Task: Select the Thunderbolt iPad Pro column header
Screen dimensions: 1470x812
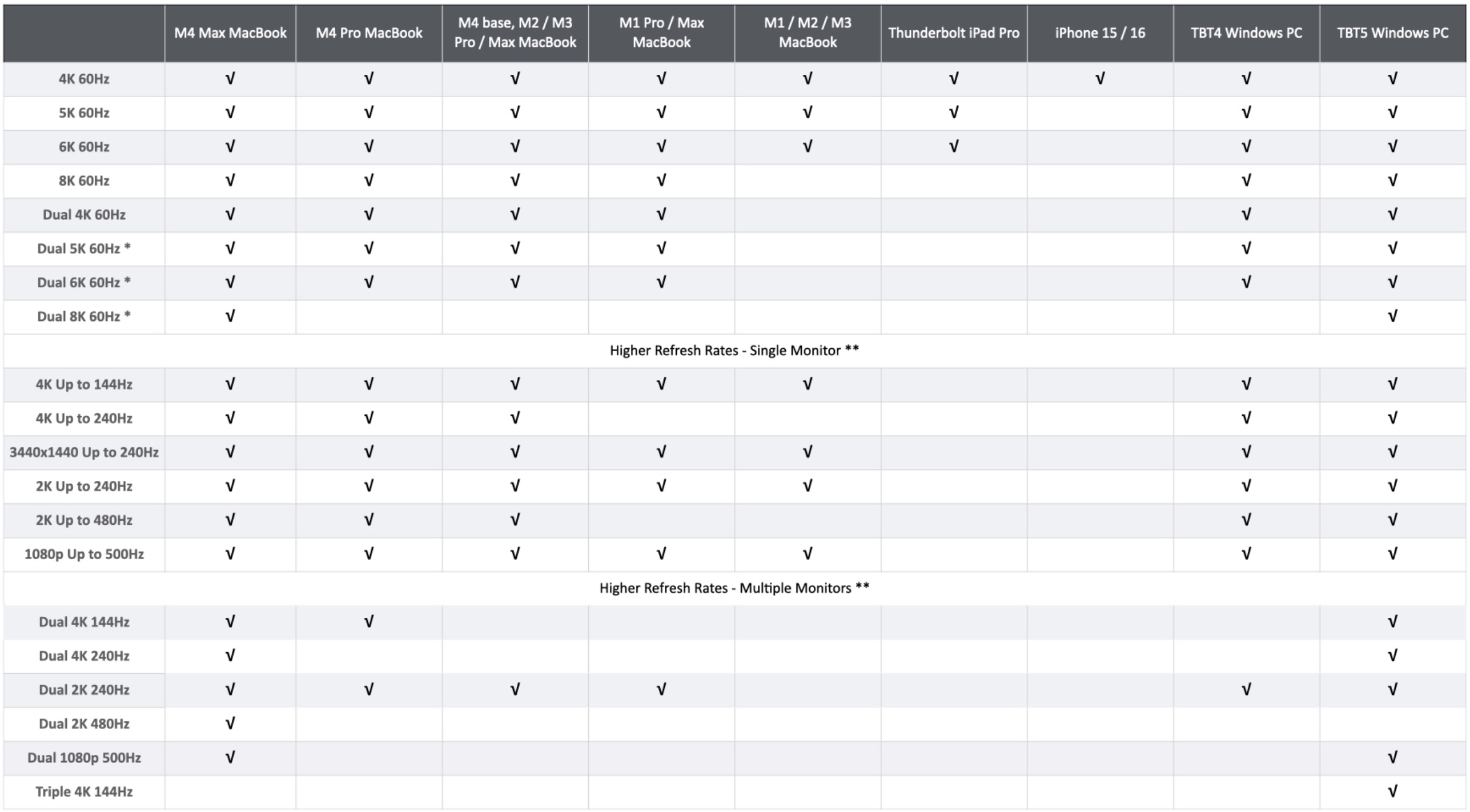Action: tap(954, 33)
